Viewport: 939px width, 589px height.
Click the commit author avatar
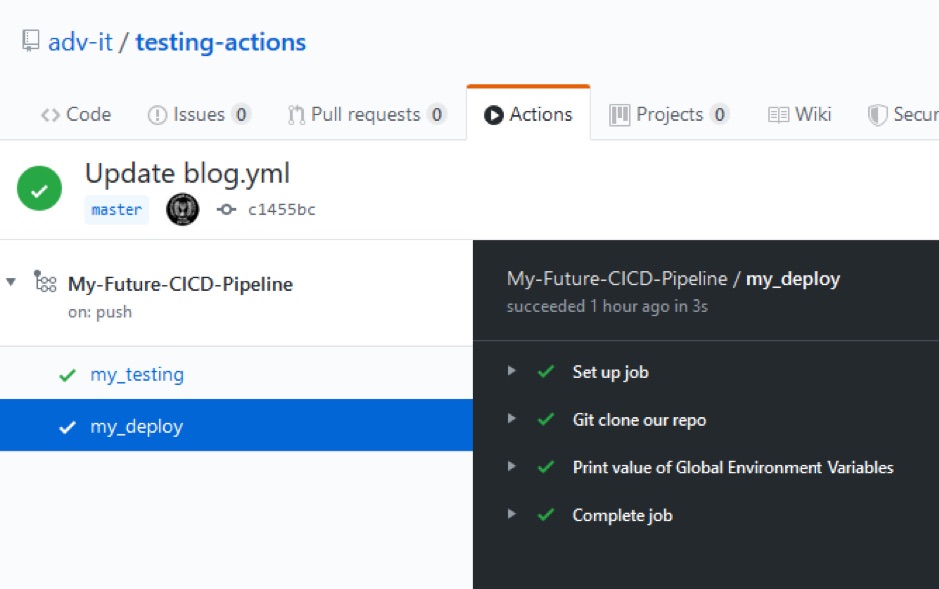182,210
